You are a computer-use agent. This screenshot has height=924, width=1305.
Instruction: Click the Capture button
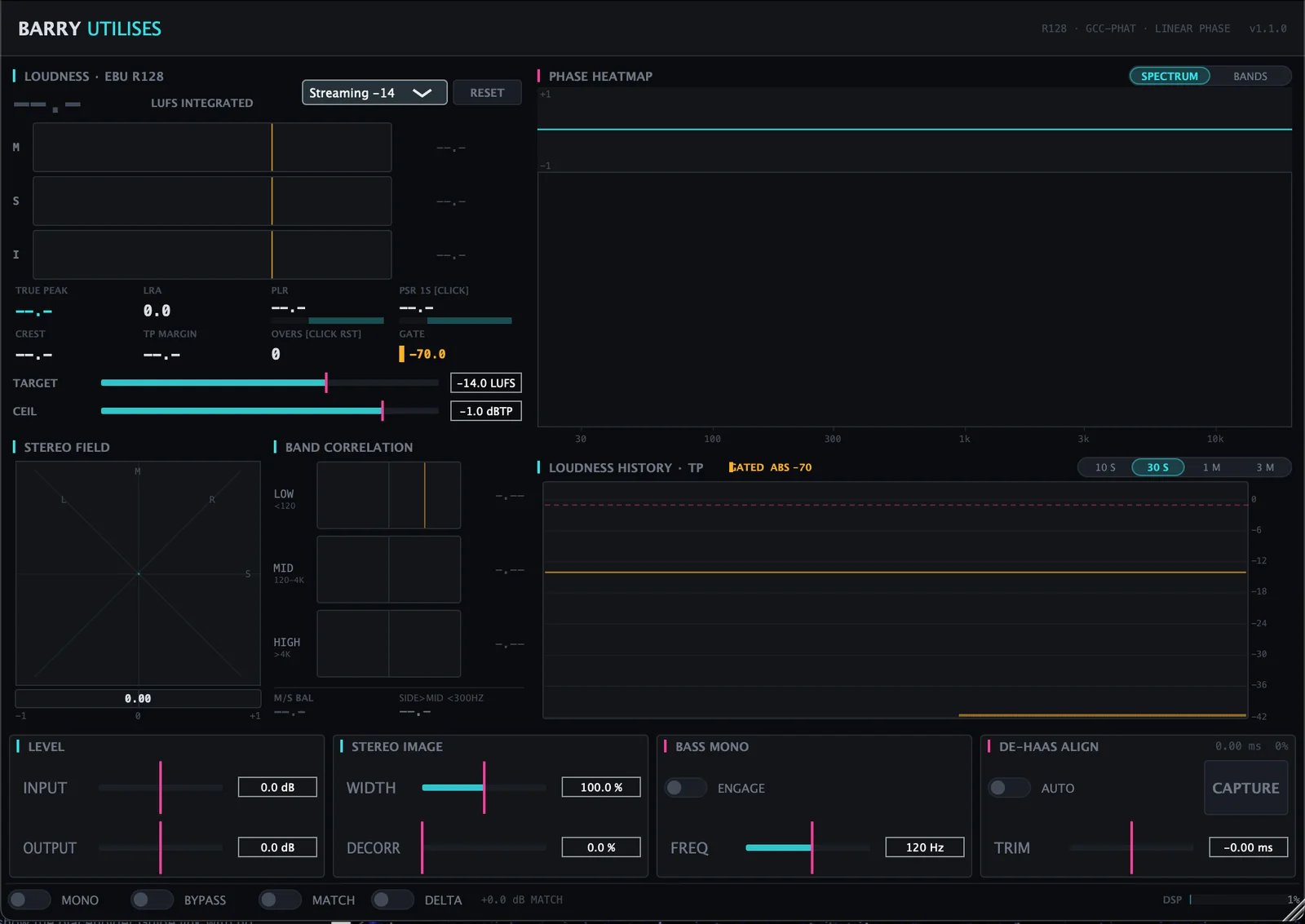(1245, 788)
